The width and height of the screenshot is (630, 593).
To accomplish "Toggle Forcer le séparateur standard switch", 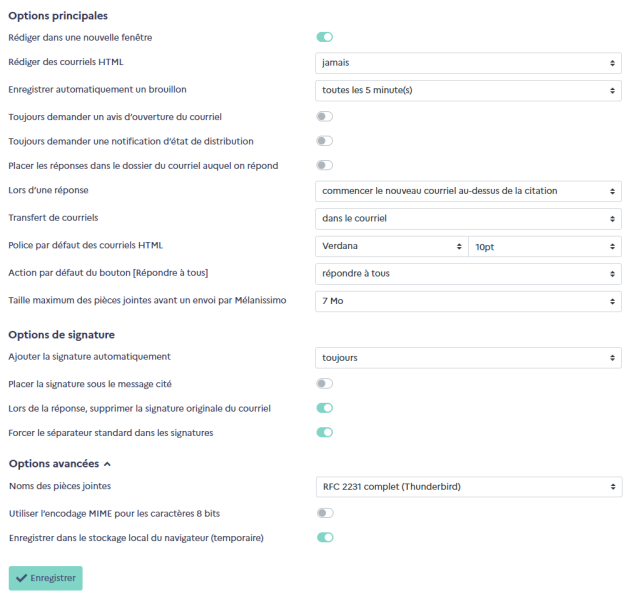I will click(x=325, y=433).
